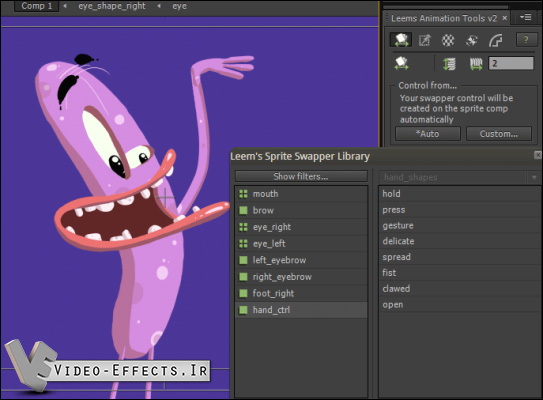Click the green square beside foot_right
This screenshot has width=543, height=400.
[243, 293]
